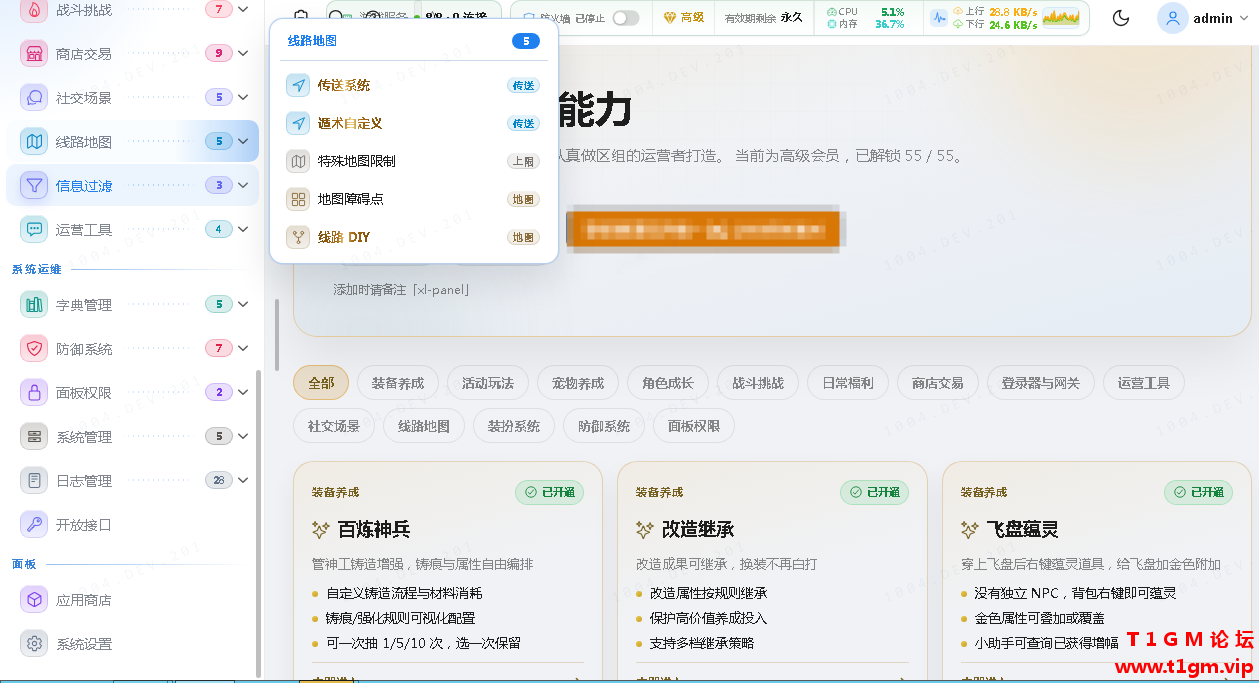
Task: Click the branch icon next to 线路 DIY
Action: pos(298,237)
